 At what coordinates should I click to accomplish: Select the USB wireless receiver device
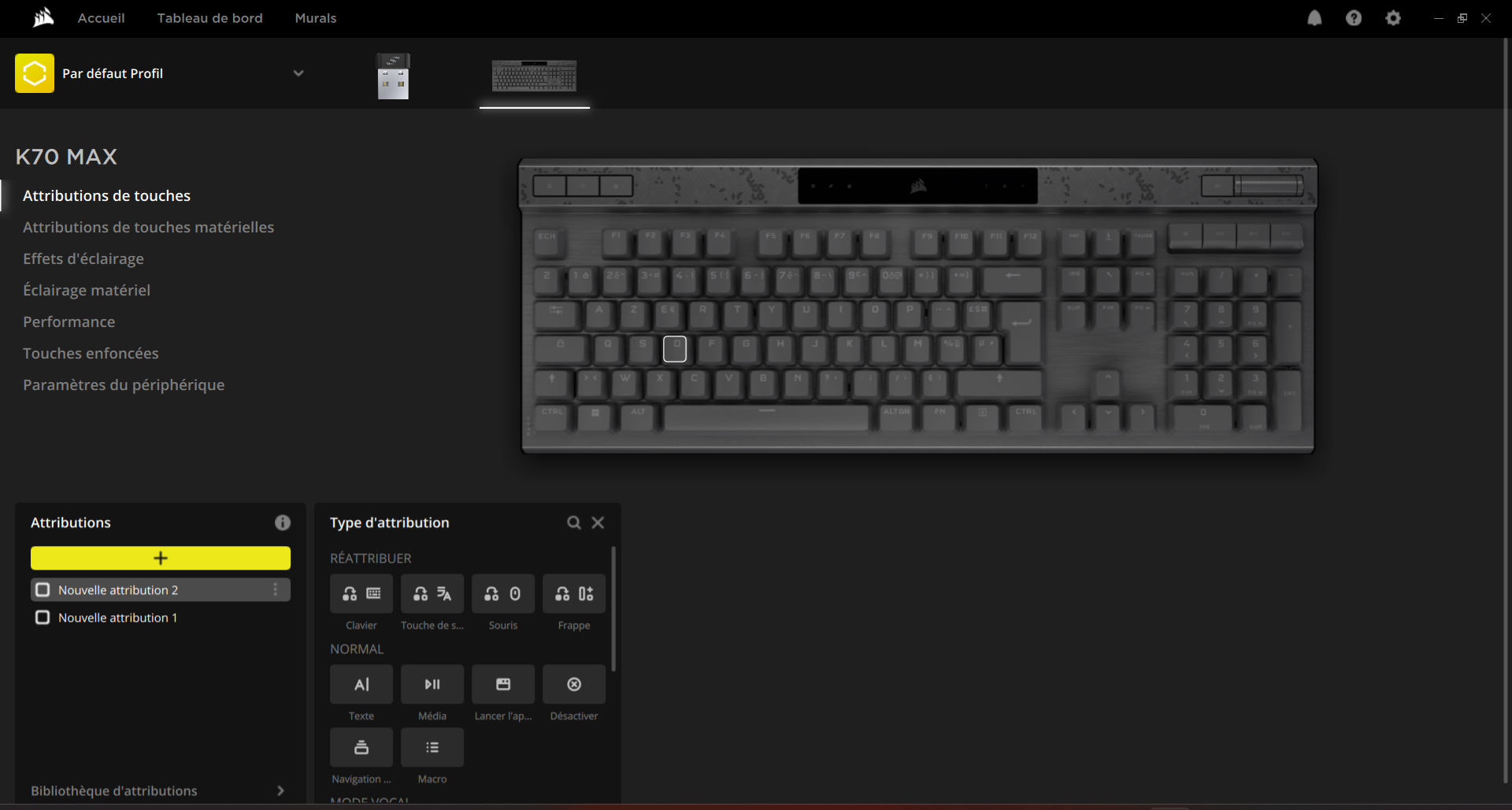click(393, 76)
